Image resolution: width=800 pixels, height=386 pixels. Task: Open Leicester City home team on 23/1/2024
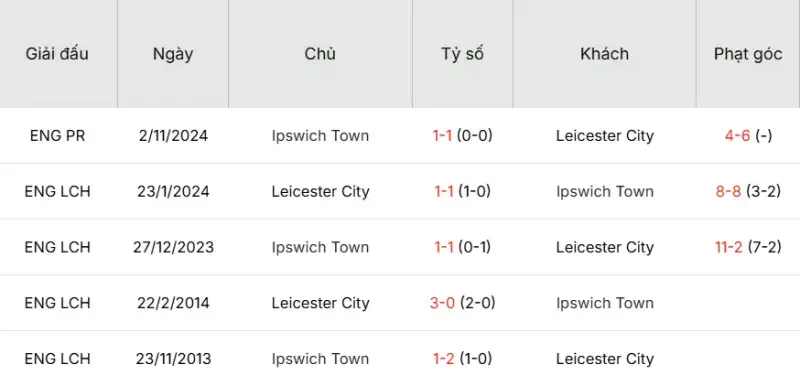coord(320,192)
